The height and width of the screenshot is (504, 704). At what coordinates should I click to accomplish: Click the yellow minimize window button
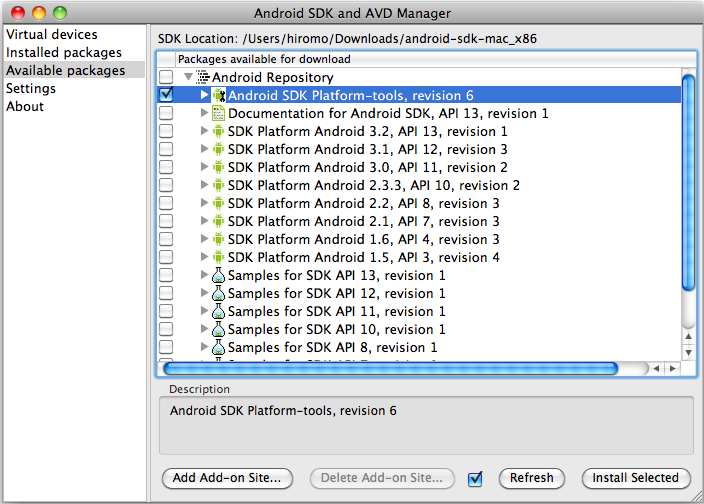point(39,13)
